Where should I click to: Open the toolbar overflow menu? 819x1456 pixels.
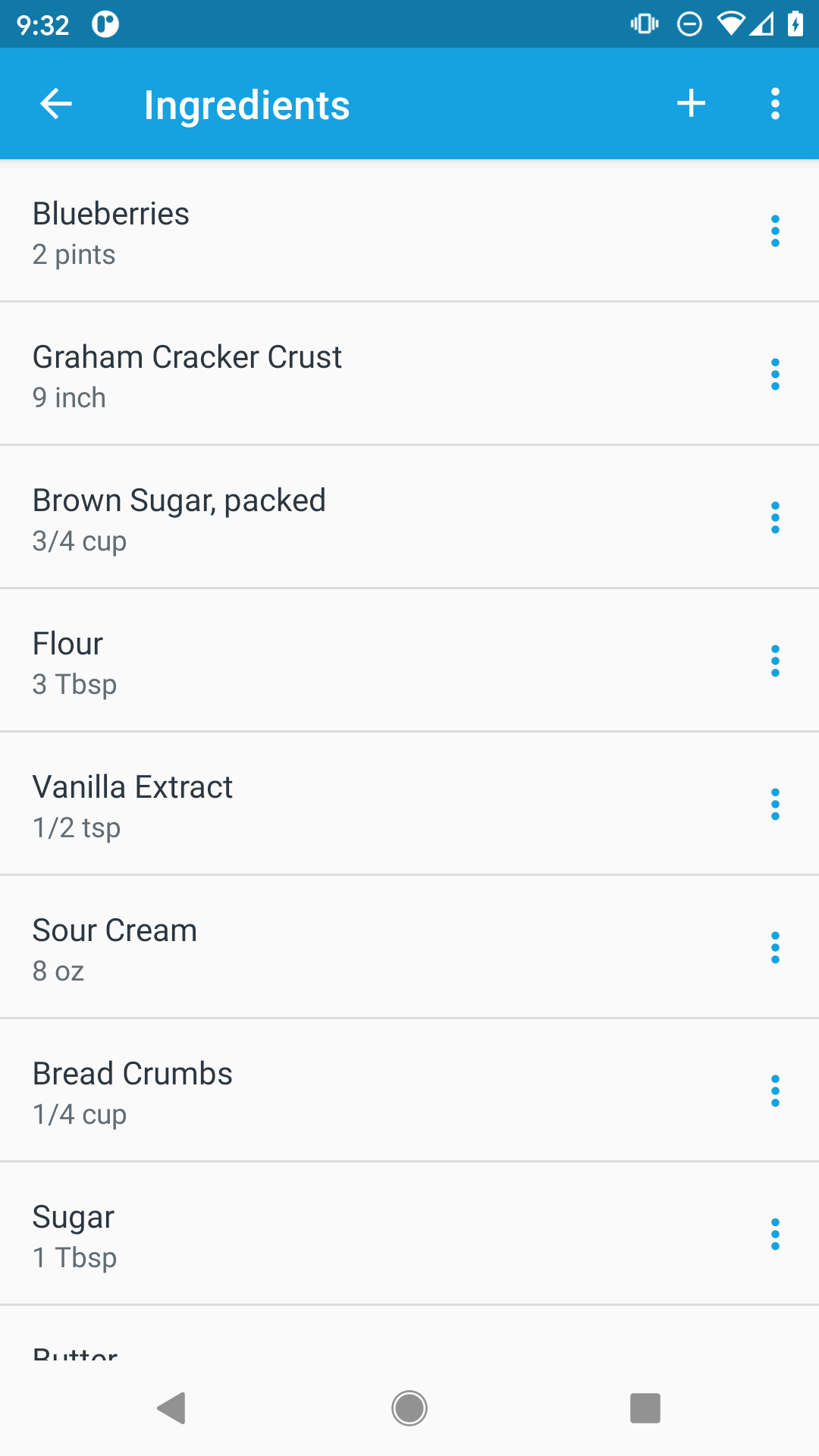[x=774, y=104]
